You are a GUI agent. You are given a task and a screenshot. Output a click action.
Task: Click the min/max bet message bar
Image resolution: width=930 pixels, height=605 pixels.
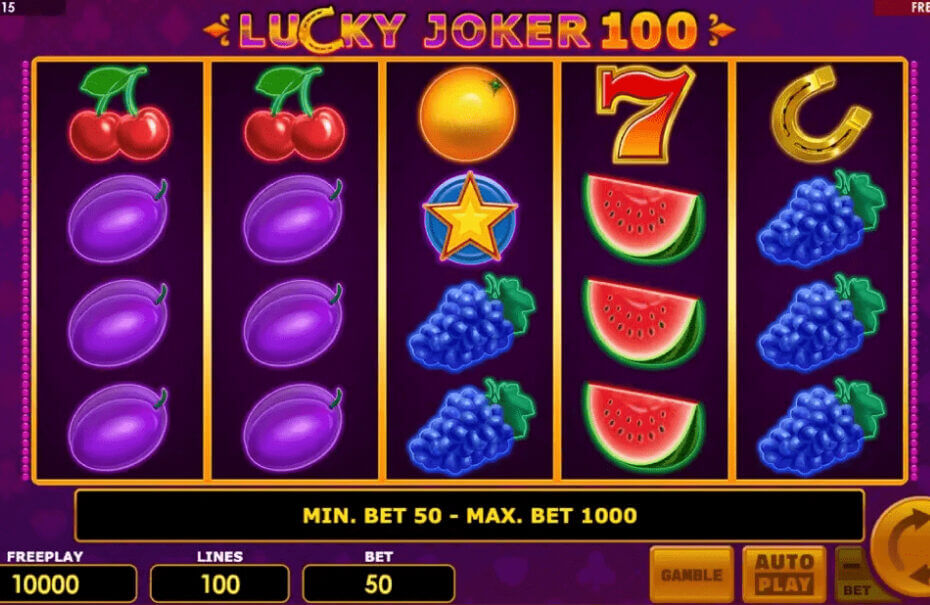(469, 515)
